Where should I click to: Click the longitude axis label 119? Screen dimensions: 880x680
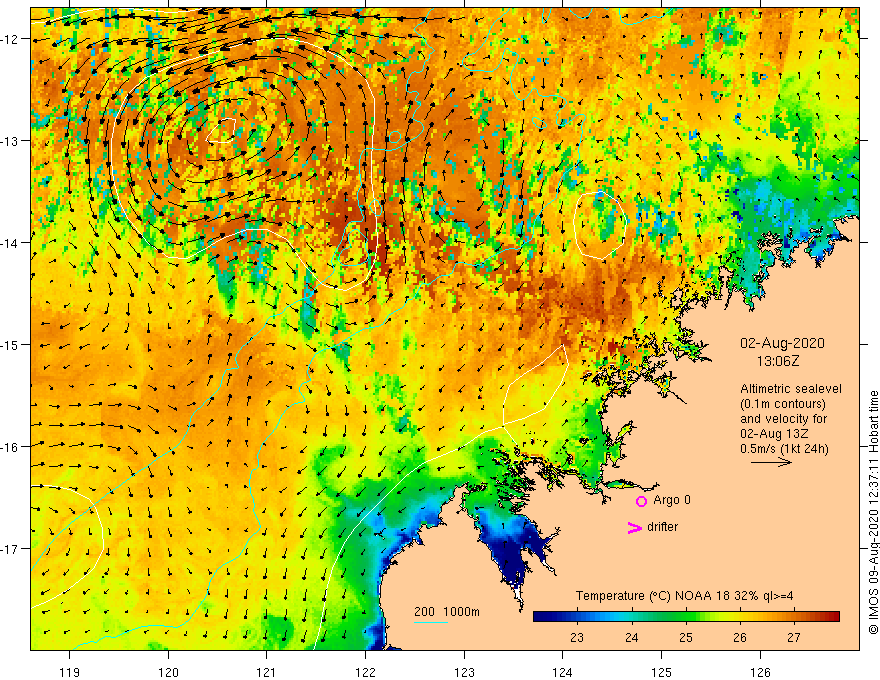point(70,672)
